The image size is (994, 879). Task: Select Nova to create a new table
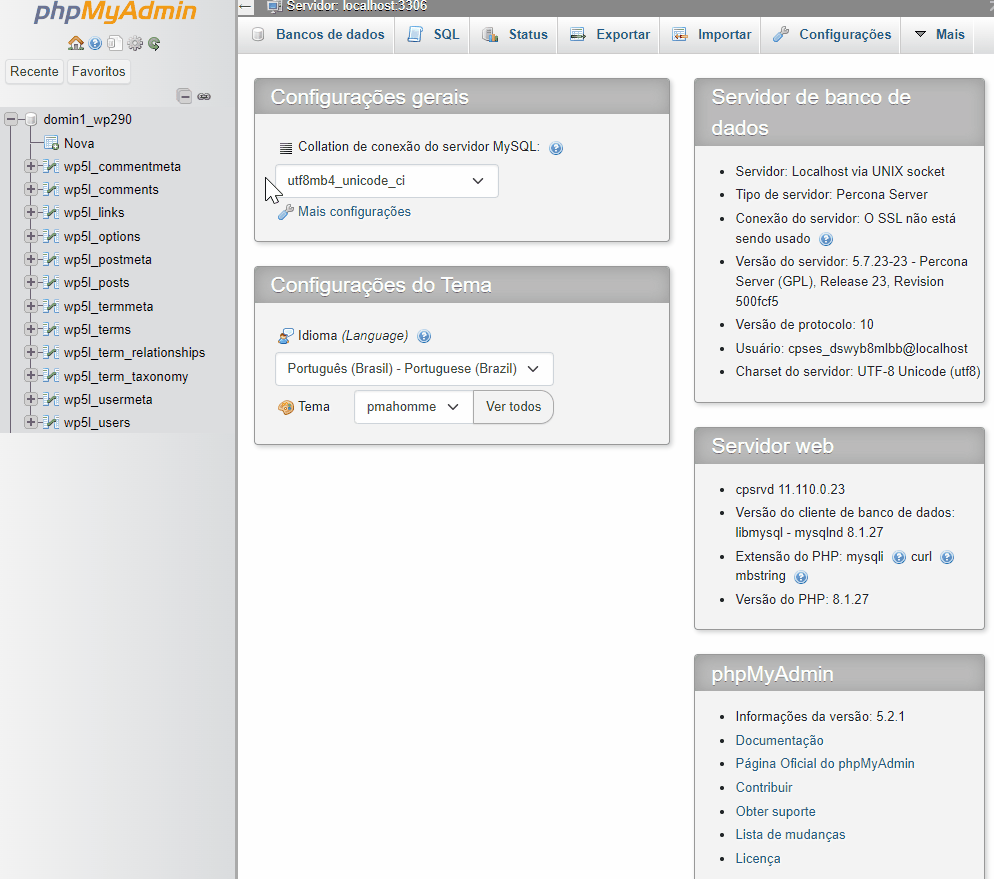click(79, 143)
